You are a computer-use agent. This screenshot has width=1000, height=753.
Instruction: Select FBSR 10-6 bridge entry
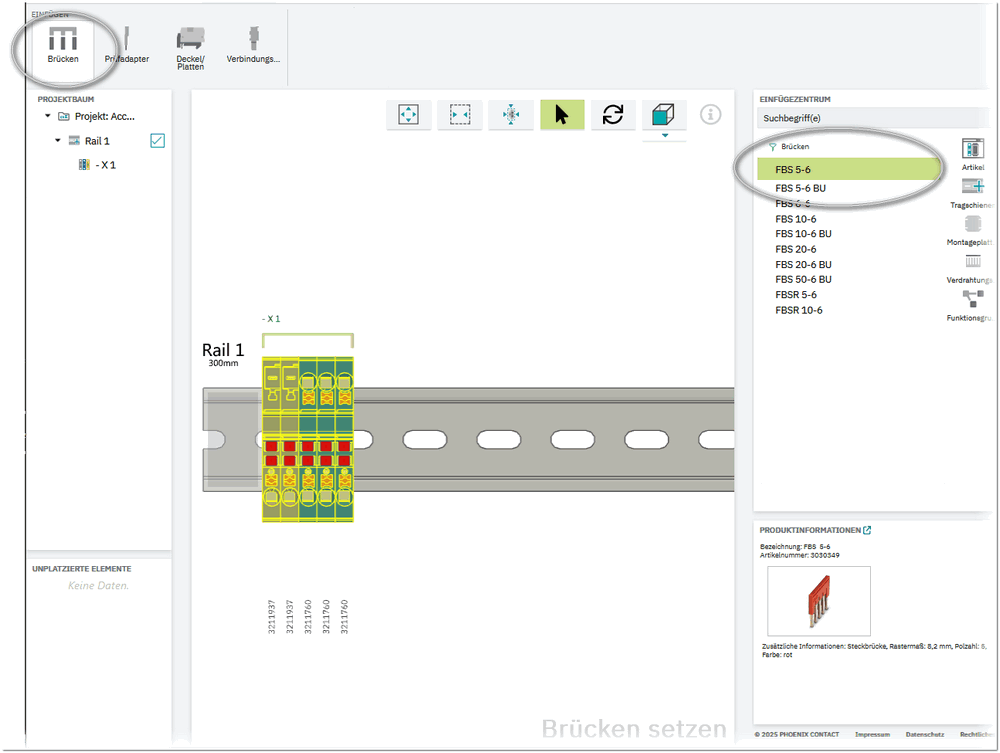coord(798,310)
